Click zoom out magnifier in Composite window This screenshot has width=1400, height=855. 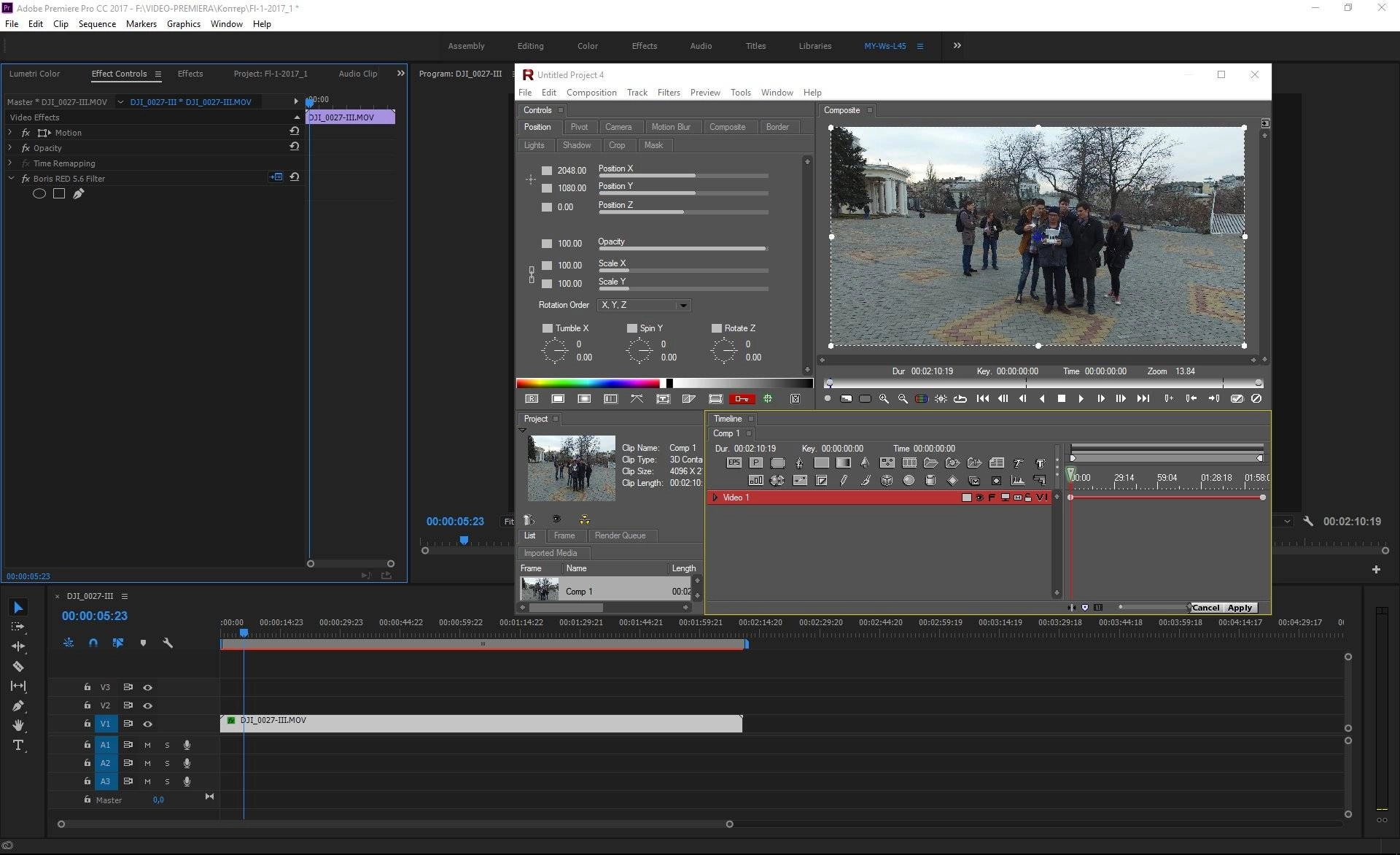[903, 399]
